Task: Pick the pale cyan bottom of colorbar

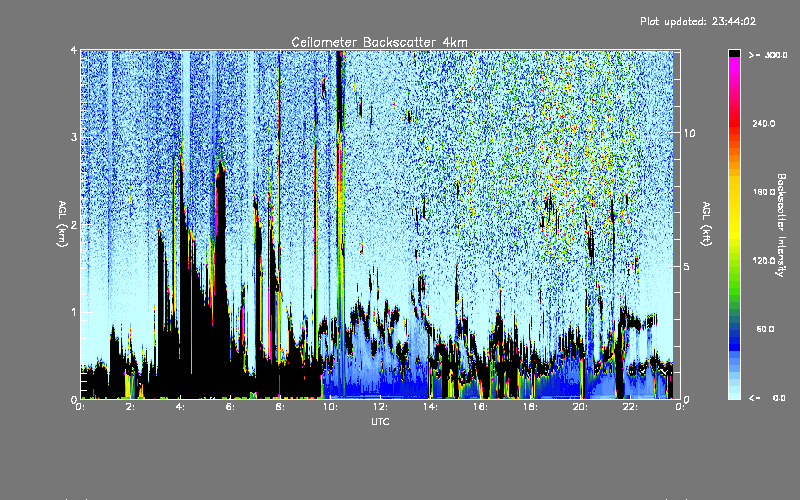Action: (x=734, y=393)
